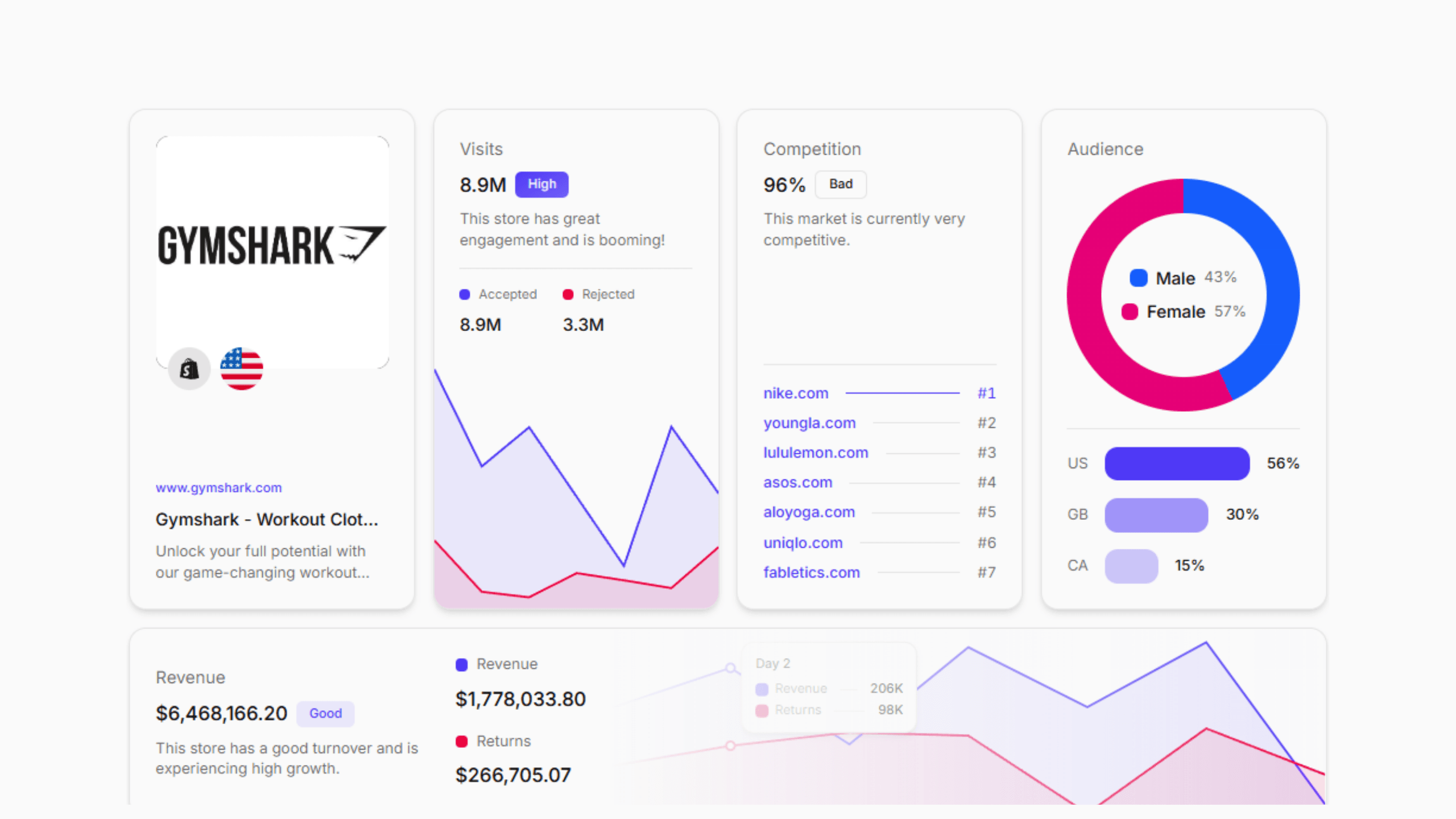Open the fabletics.com competitor link

812,572
